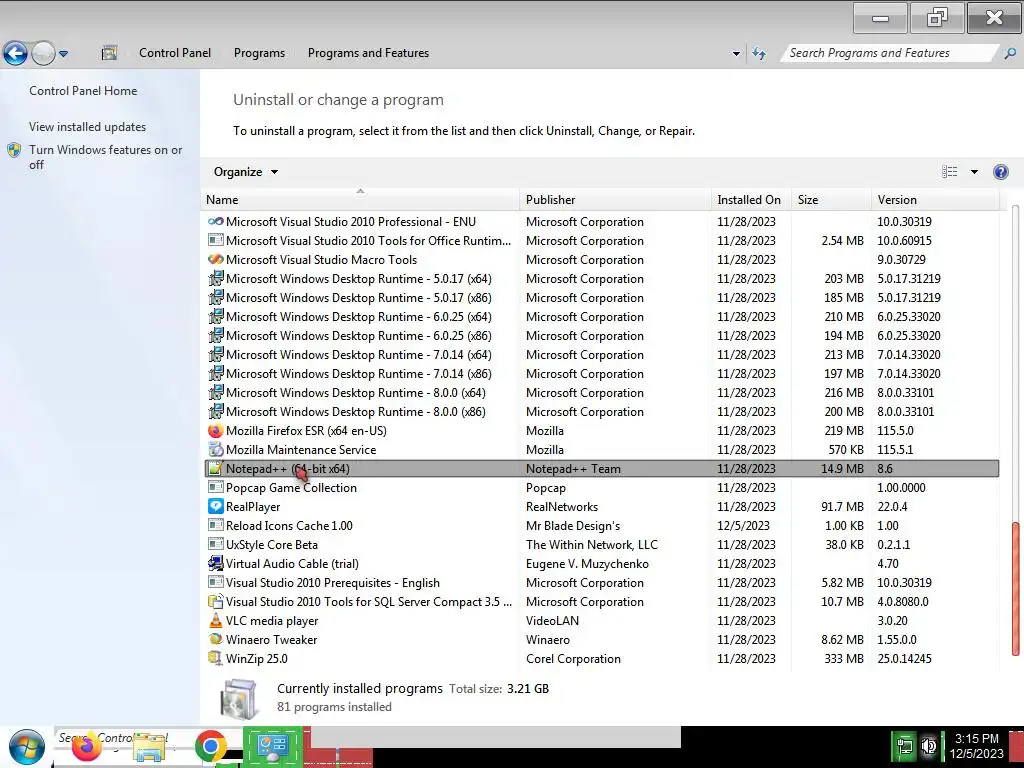Sort list by Publisher column header
Viewport: 1024px width, 768px height.
coord(615,200)
